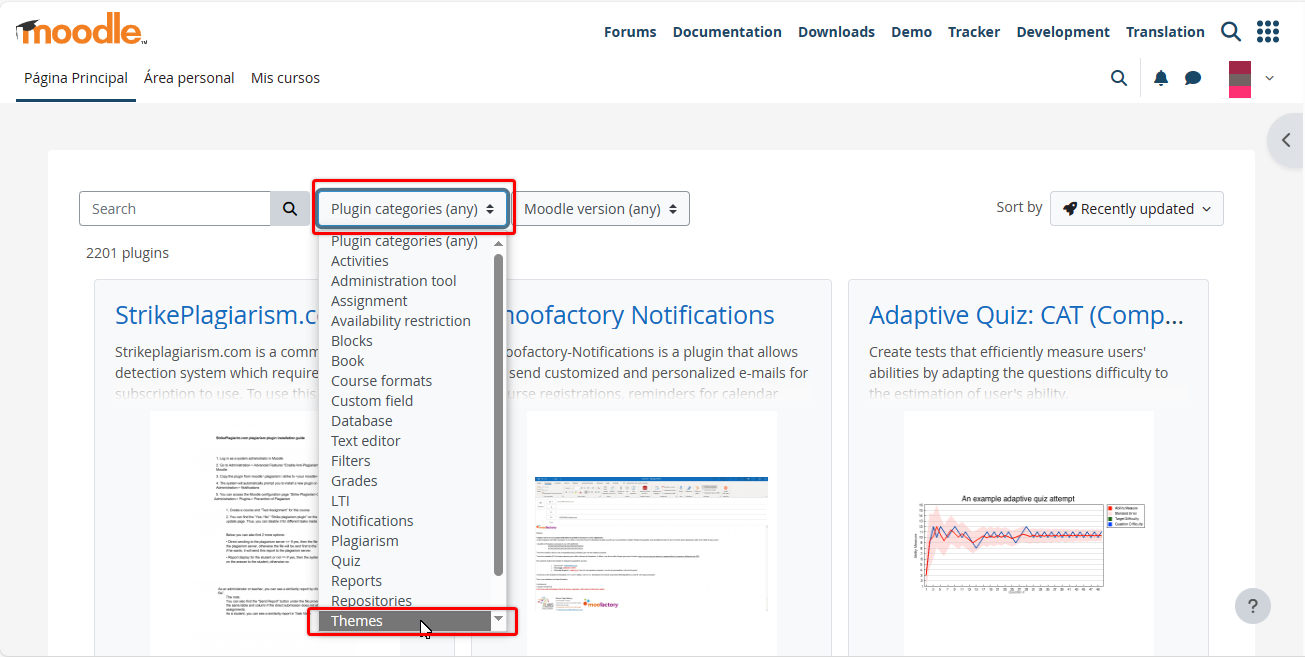
Task: Open the Translation link
Action: pos(1165,32)
